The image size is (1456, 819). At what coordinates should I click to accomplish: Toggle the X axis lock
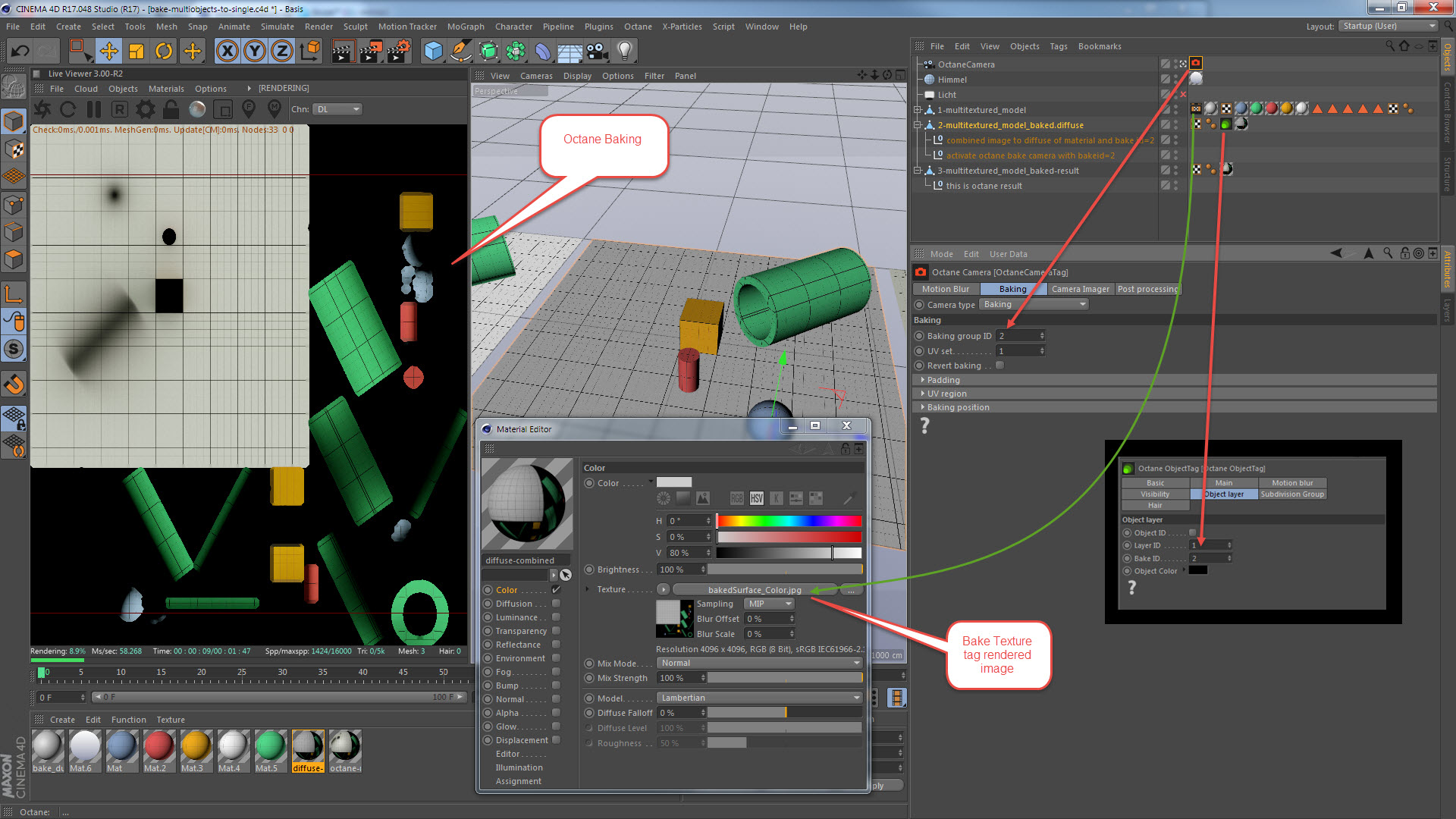point(227,52)
